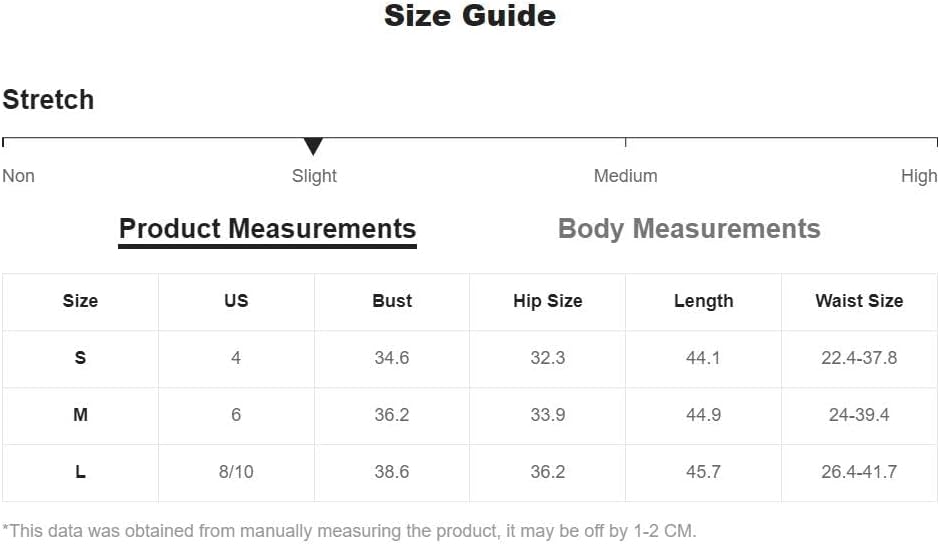The width and height of the screenshot is (940, 546).
Task: Click the black stretch indicator triangle
Action: click(313, 146)
